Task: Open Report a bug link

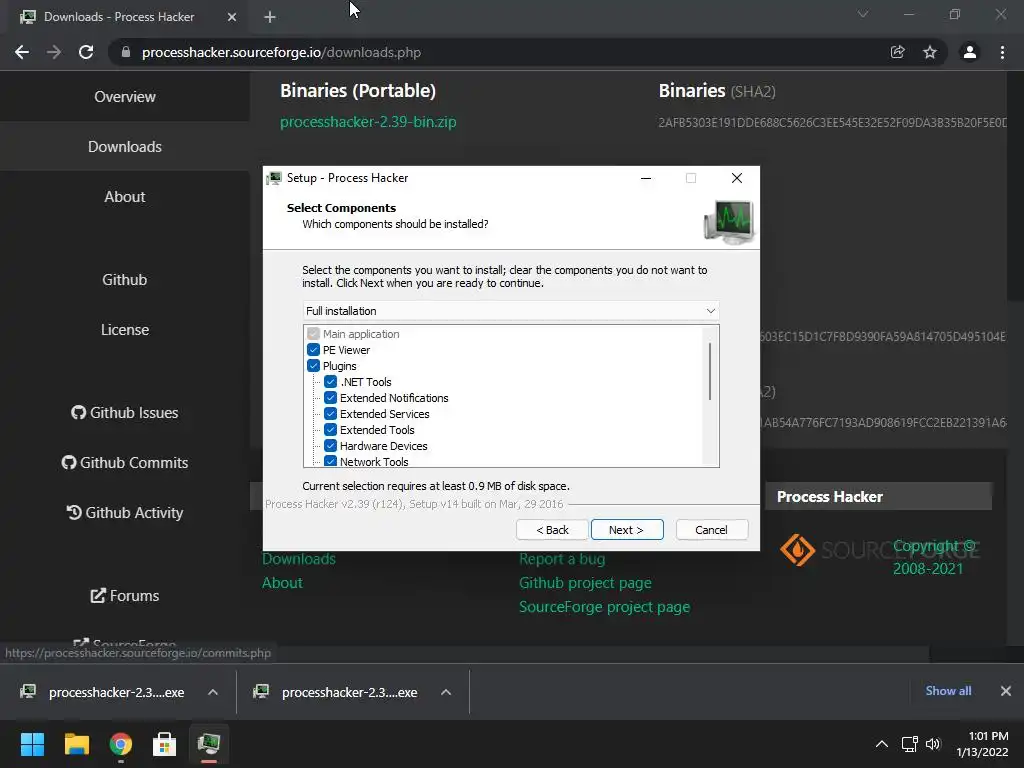Action: 562,559
